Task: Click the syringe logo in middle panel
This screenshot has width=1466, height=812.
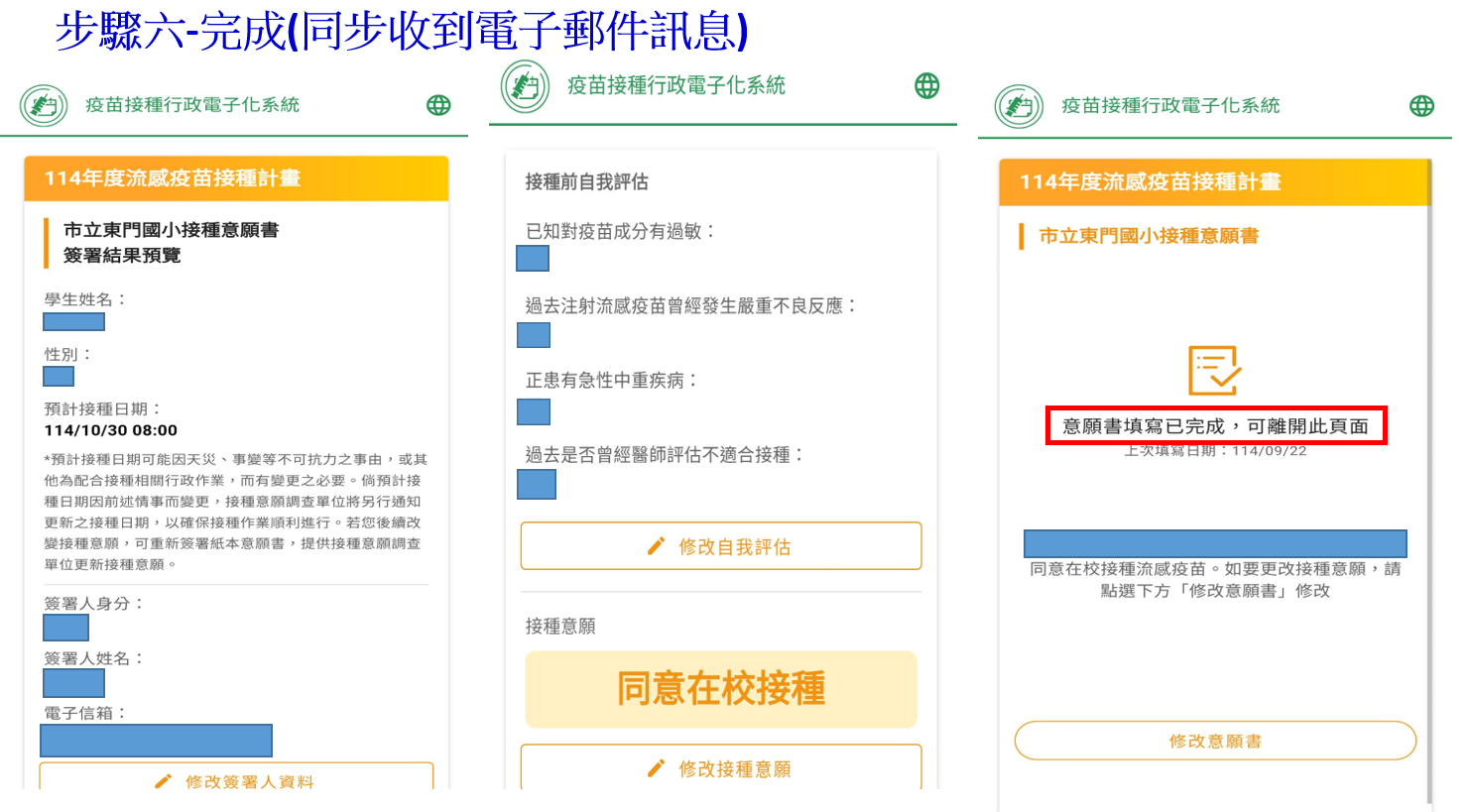Action: coord(525,86)
